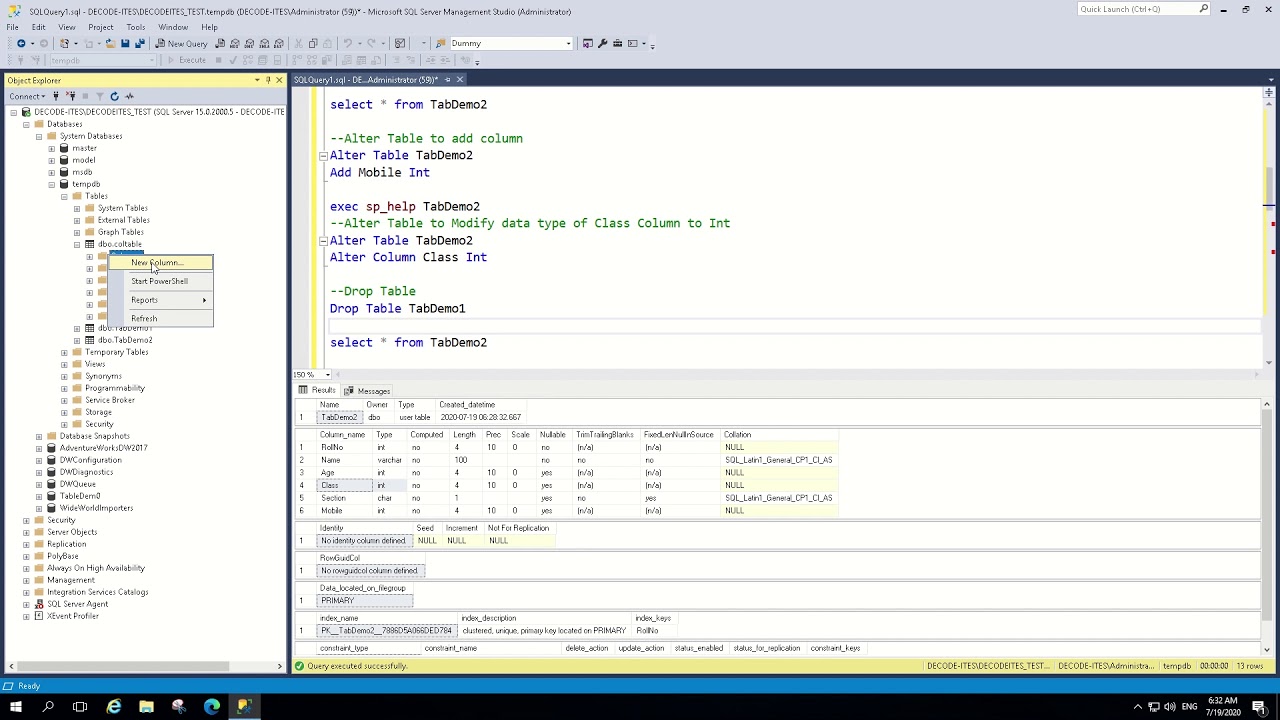Viewport: 1280px width, 720px height.
Task: Select the SQL Server Agent node
Action: (77, 604)
